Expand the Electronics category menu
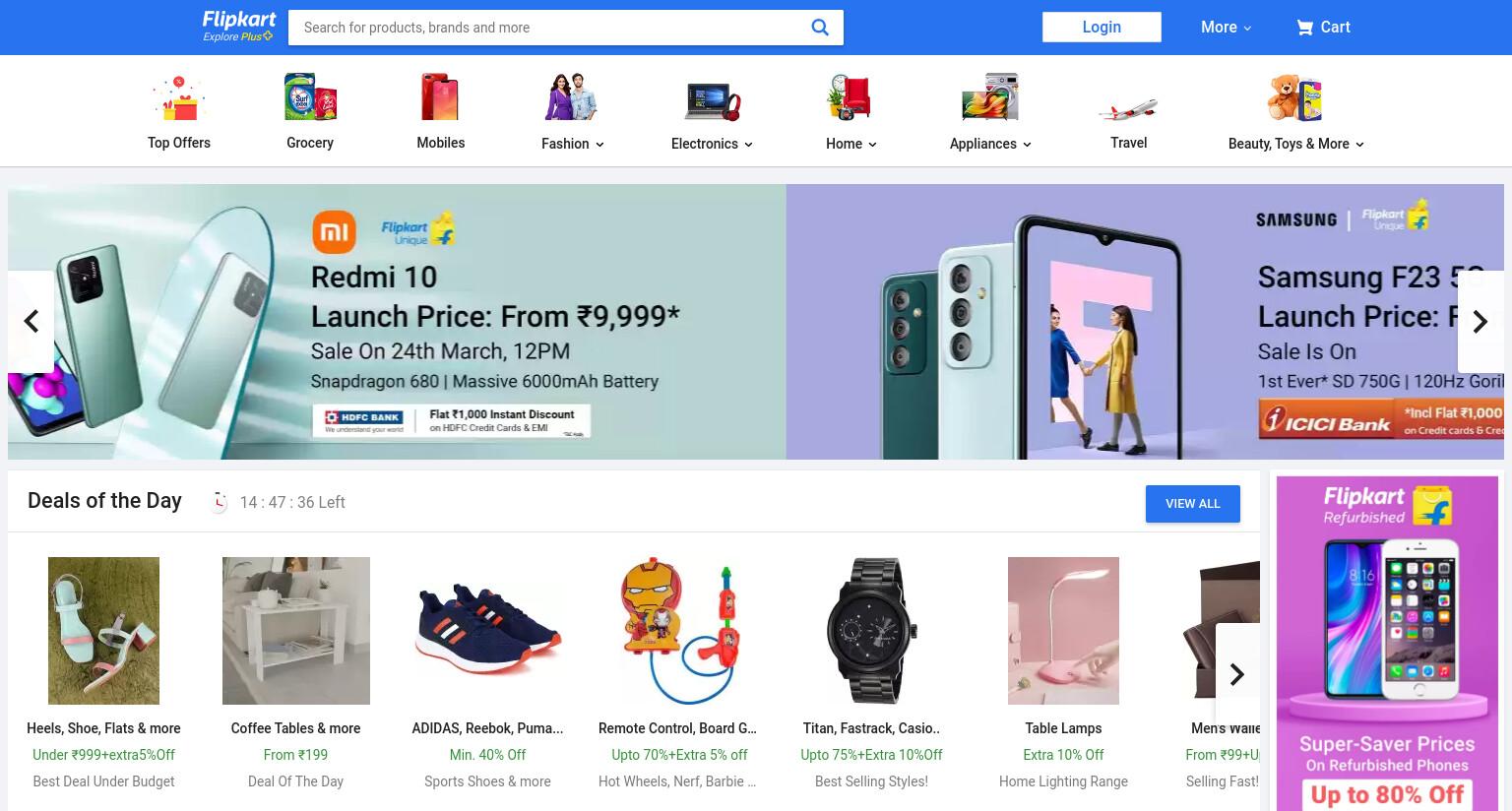 pos(712,144)
